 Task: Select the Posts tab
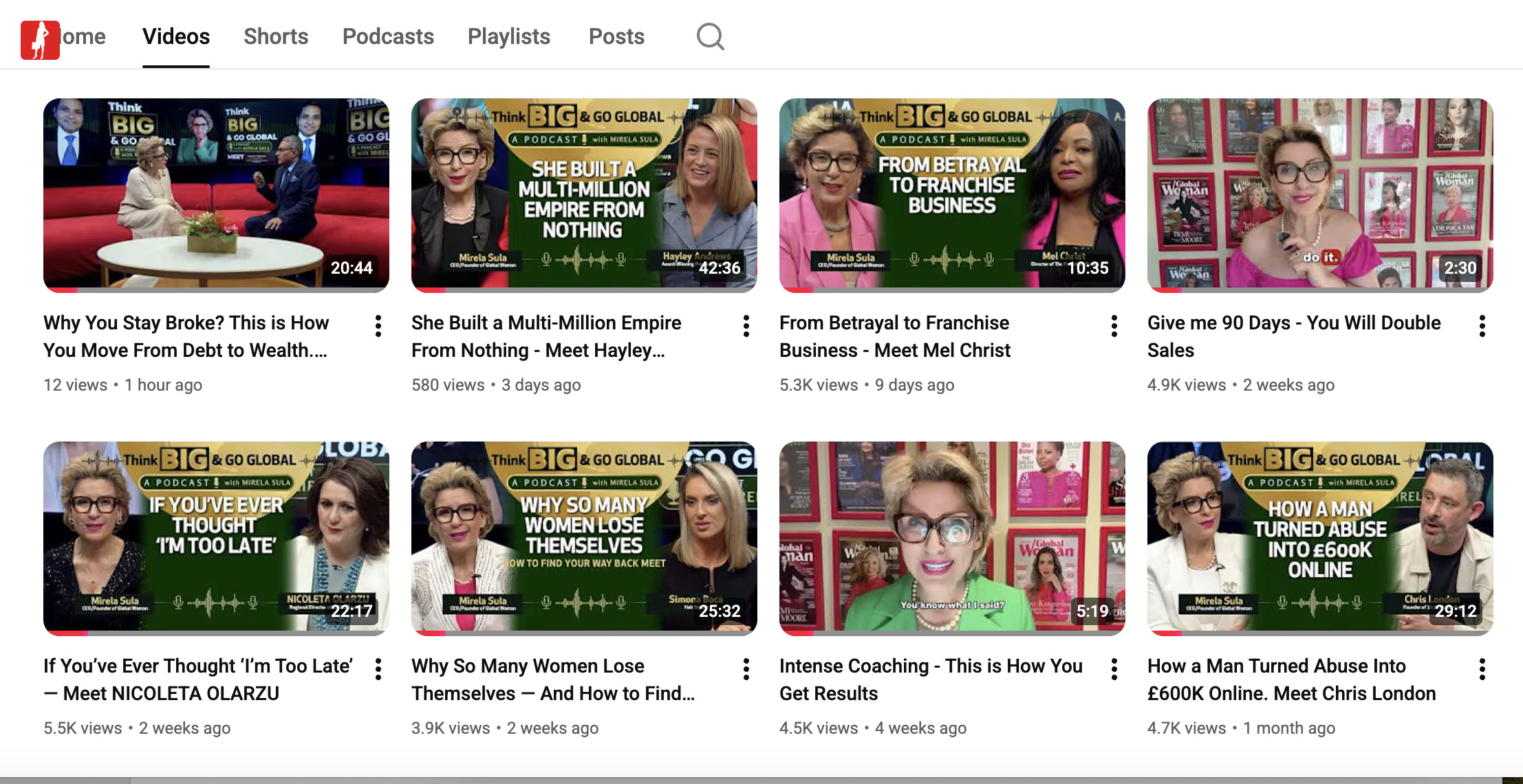(x=616, y=36)
